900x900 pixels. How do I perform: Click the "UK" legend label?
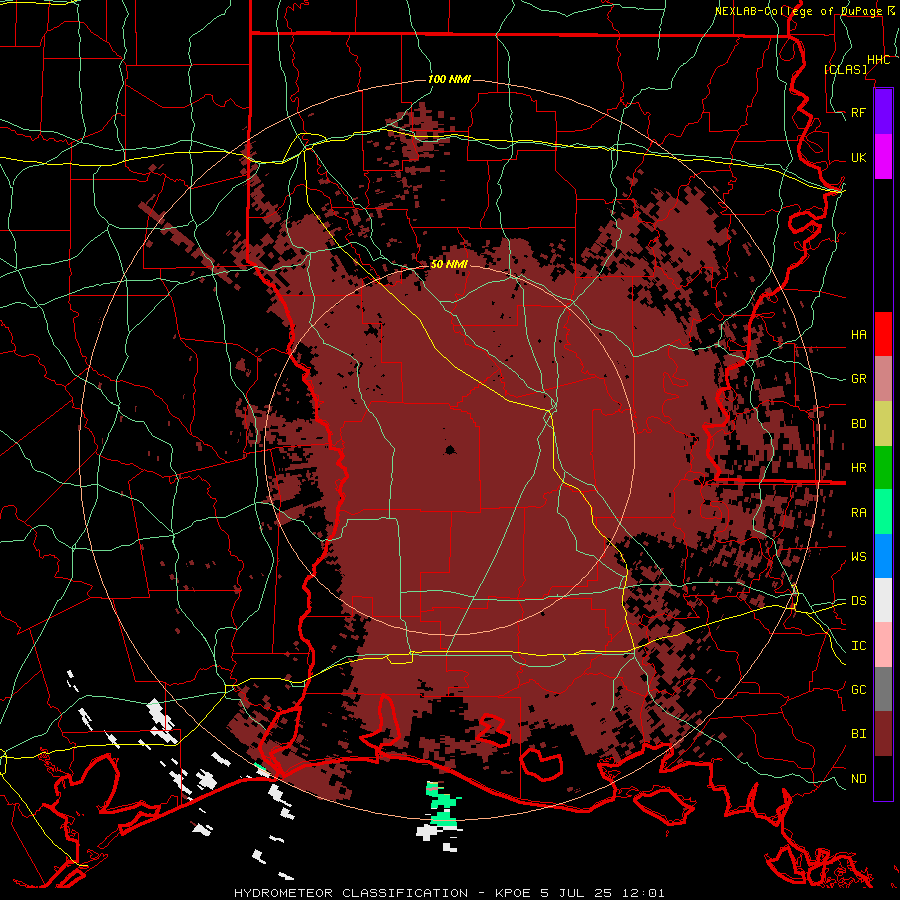click(x=859, y=157)
